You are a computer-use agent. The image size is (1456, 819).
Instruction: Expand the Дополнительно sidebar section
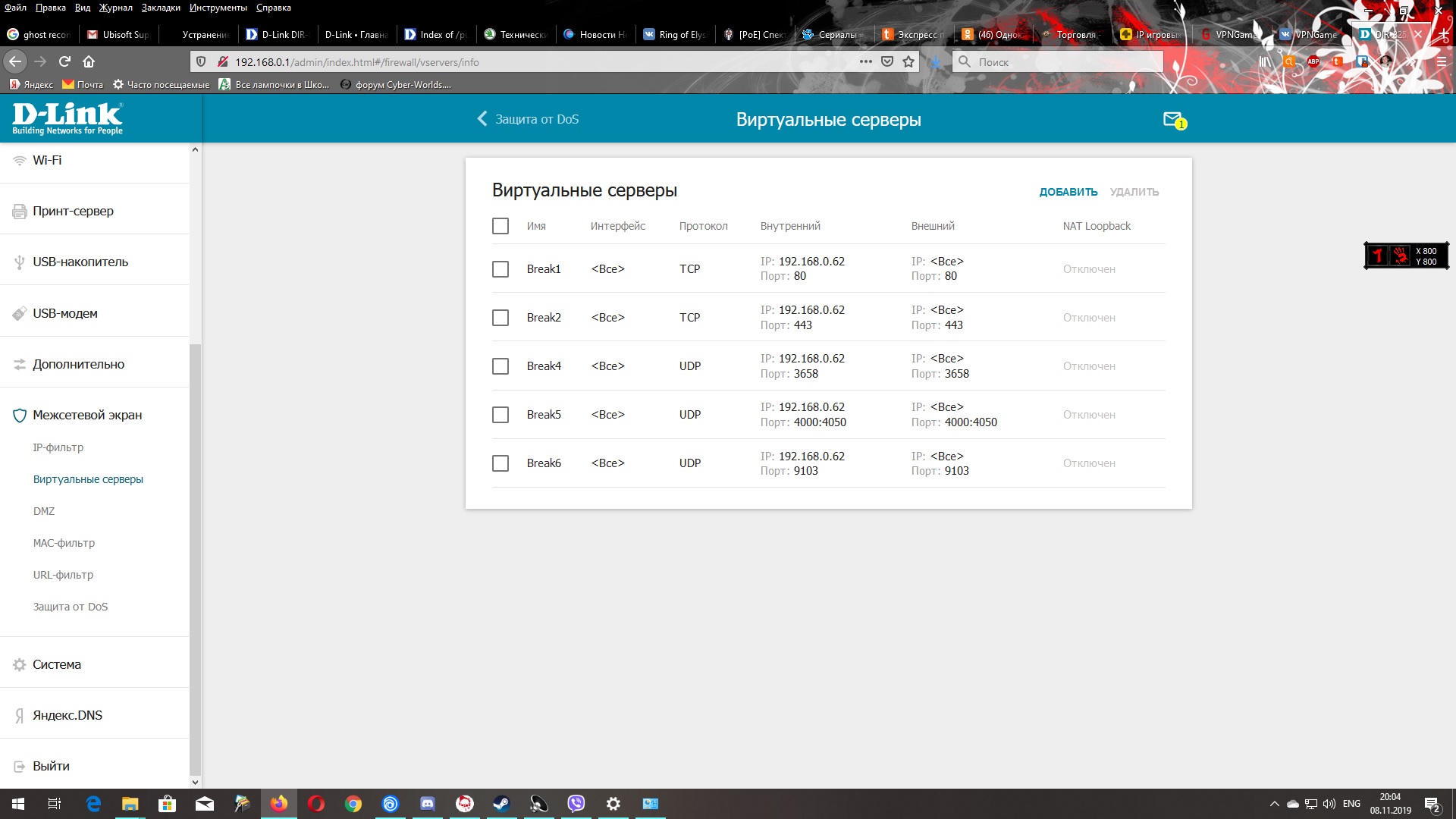(x=78, y=365)
